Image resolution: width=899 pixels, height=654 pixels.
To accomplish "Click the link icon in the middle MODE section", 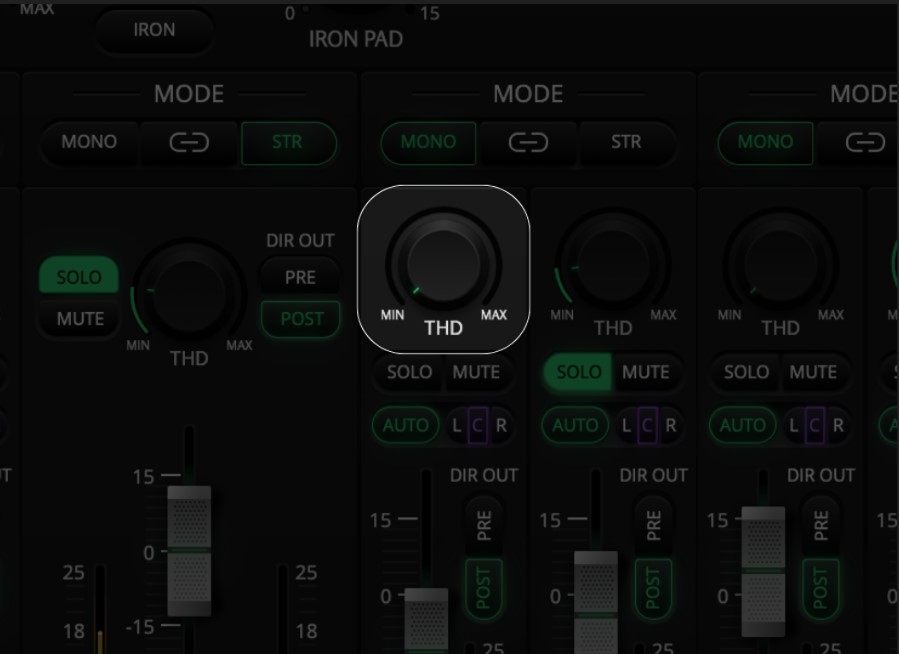I will (x=528, y=143).
